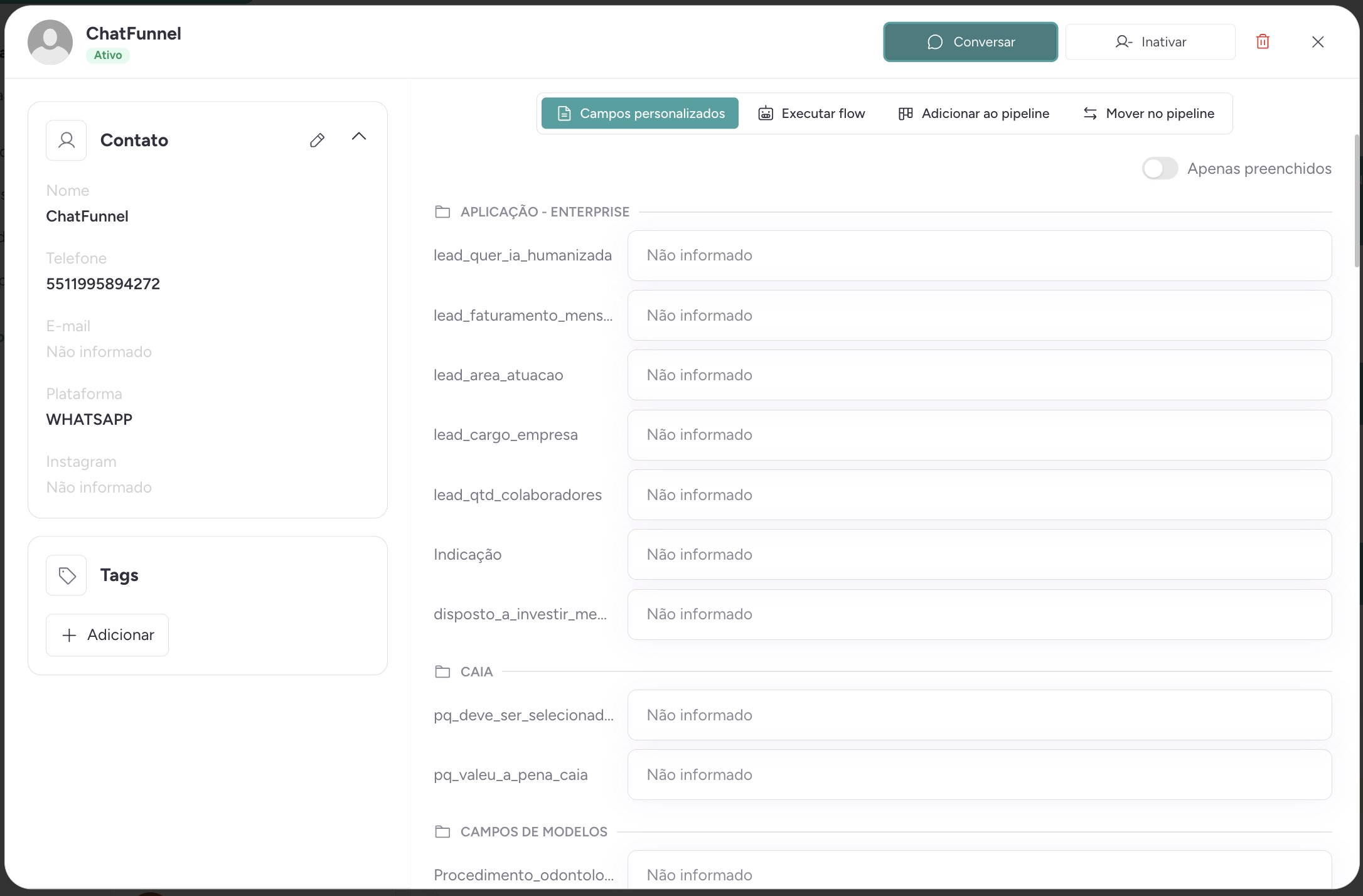Click the person icon beside Contato

click(67, 140)
